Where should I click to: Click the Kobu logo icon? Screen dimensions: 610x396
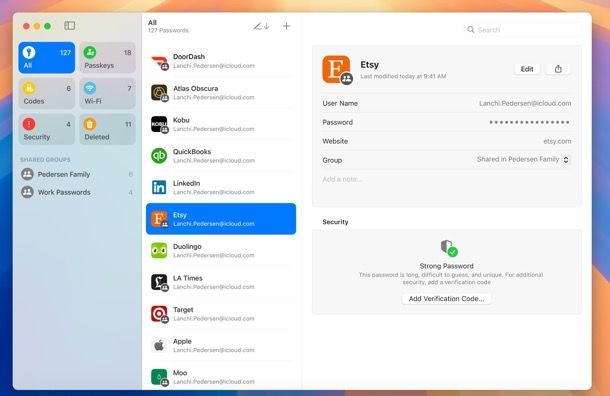(159, 124)
